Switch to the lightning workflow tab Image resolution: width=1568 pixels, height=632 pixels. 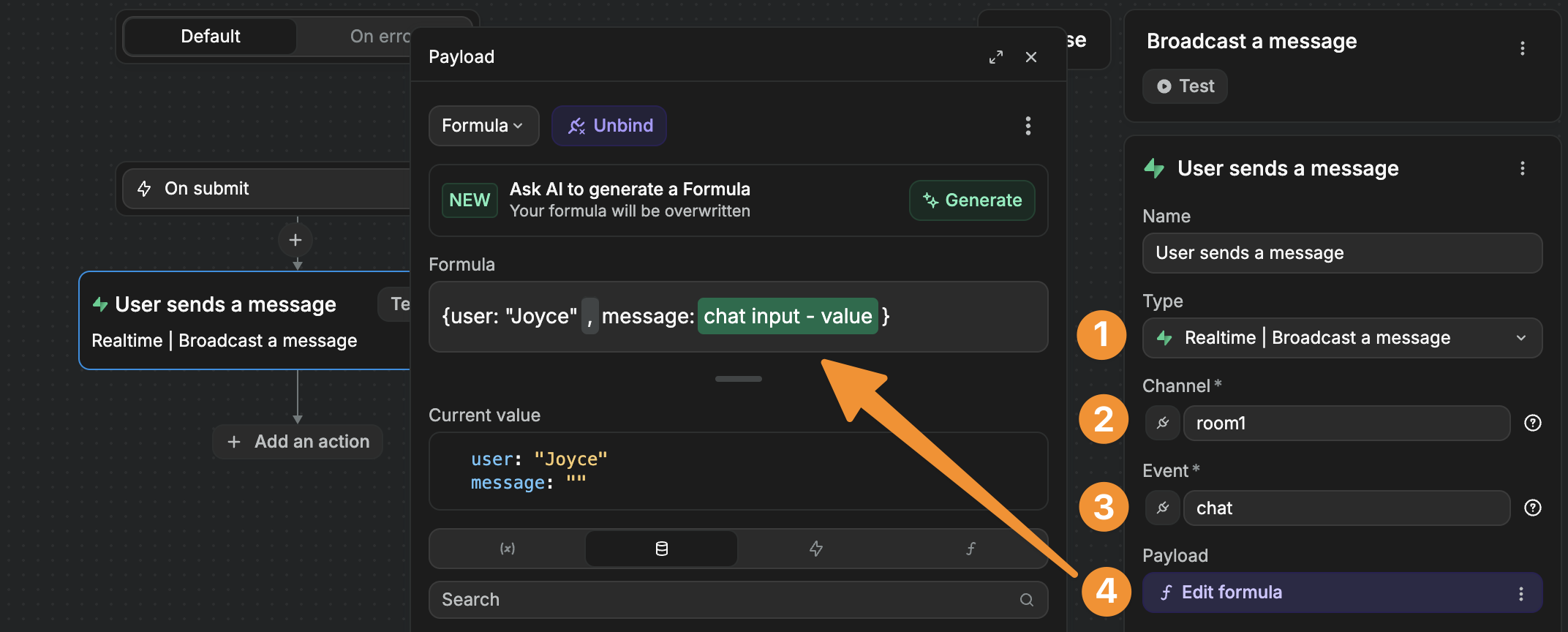816,549
